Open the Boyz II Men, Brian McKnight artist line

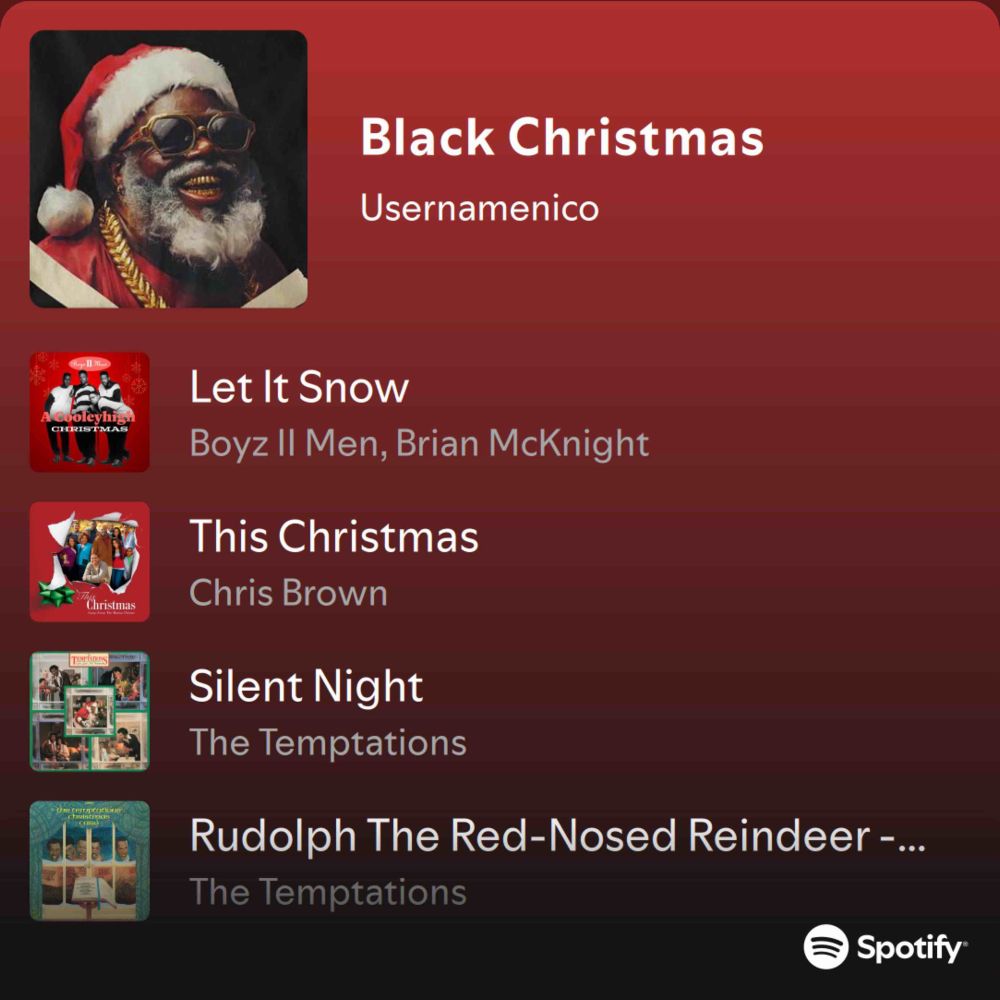click(420, 443)
